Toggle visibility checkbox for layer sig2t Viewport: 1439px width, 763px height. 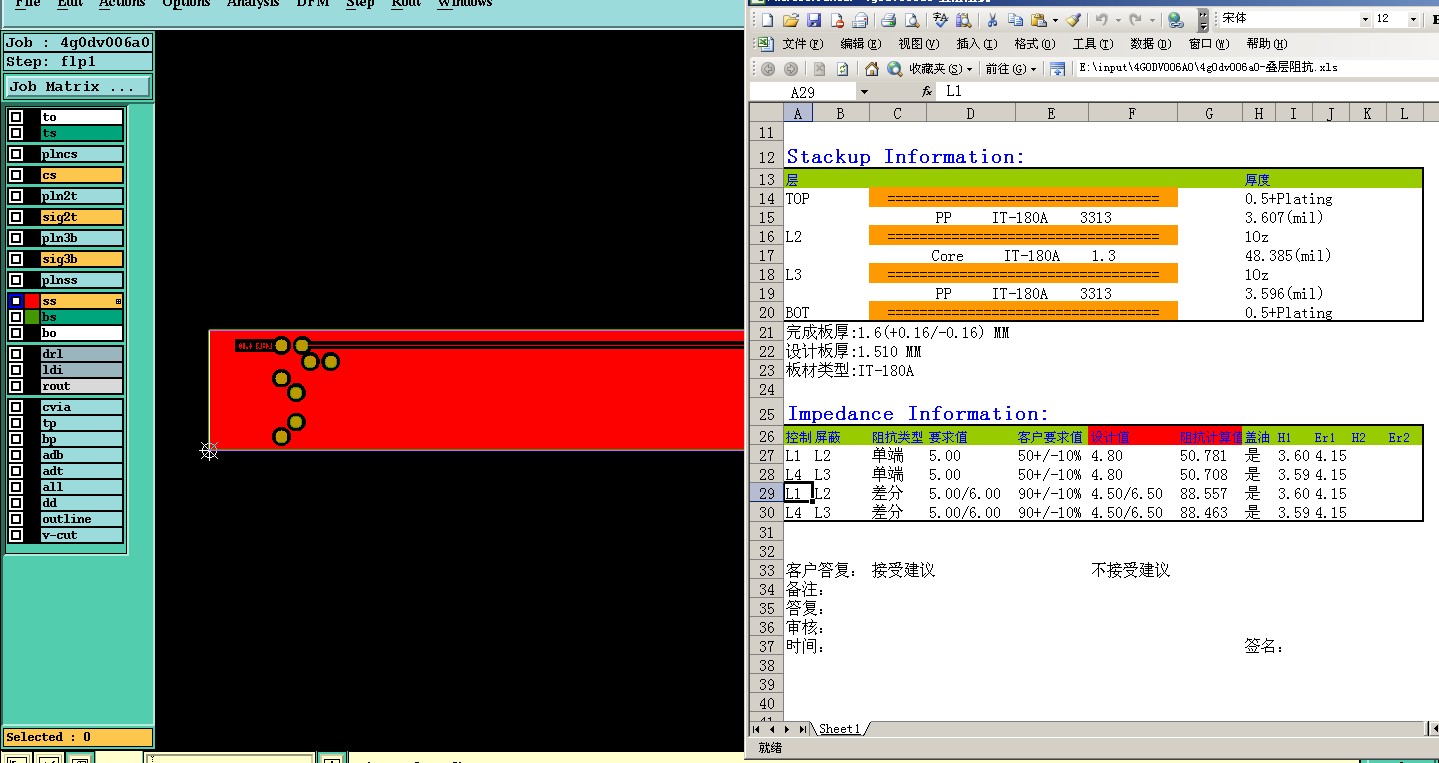(x=16, y=217)
